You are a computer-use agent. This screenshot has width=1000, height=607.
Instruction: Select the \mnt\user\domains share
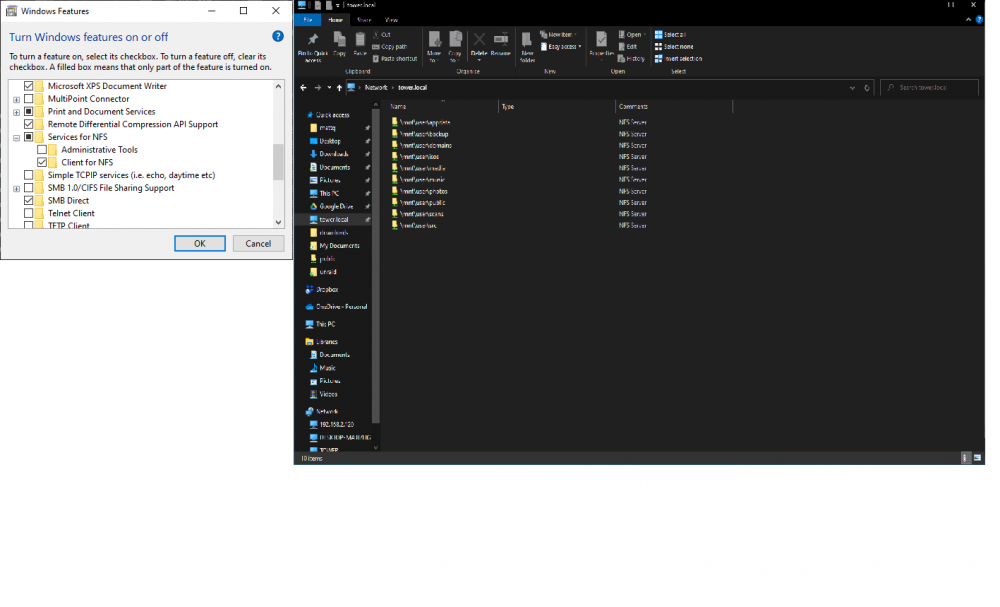(422, 145)
